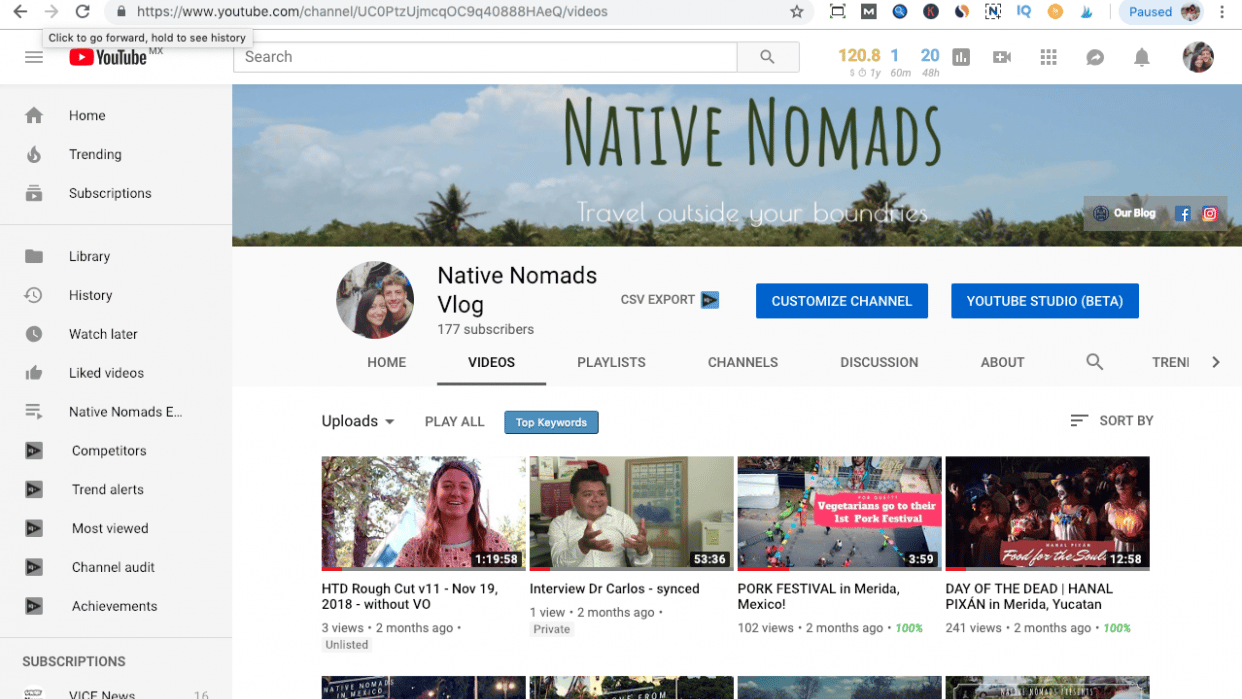1242x699 pixels.
Task: Click the Subscriptions sidebar icon
Action: pyautogui.click(x=34, y=194)
